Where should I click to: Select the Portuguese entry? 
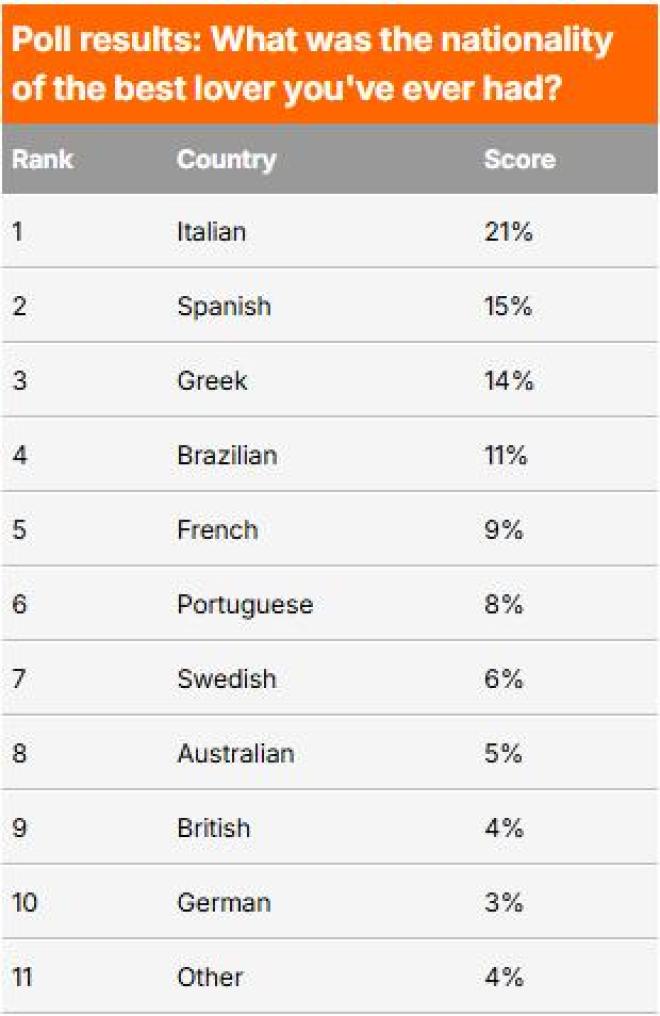[x=245, y=605]
